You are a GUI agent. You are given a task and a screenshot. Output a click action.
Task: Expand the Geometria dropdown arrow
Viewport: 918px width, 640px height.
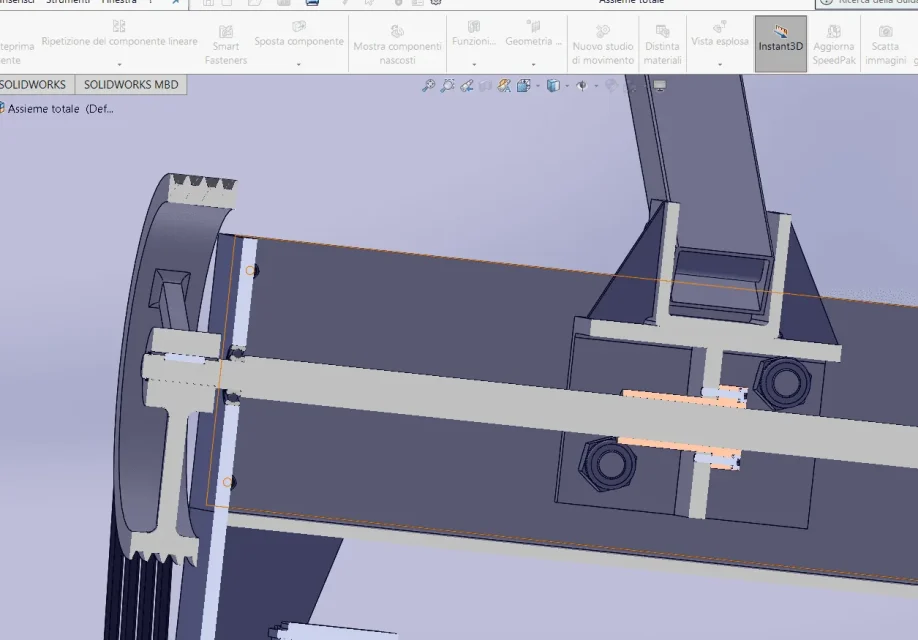(533, 64)
